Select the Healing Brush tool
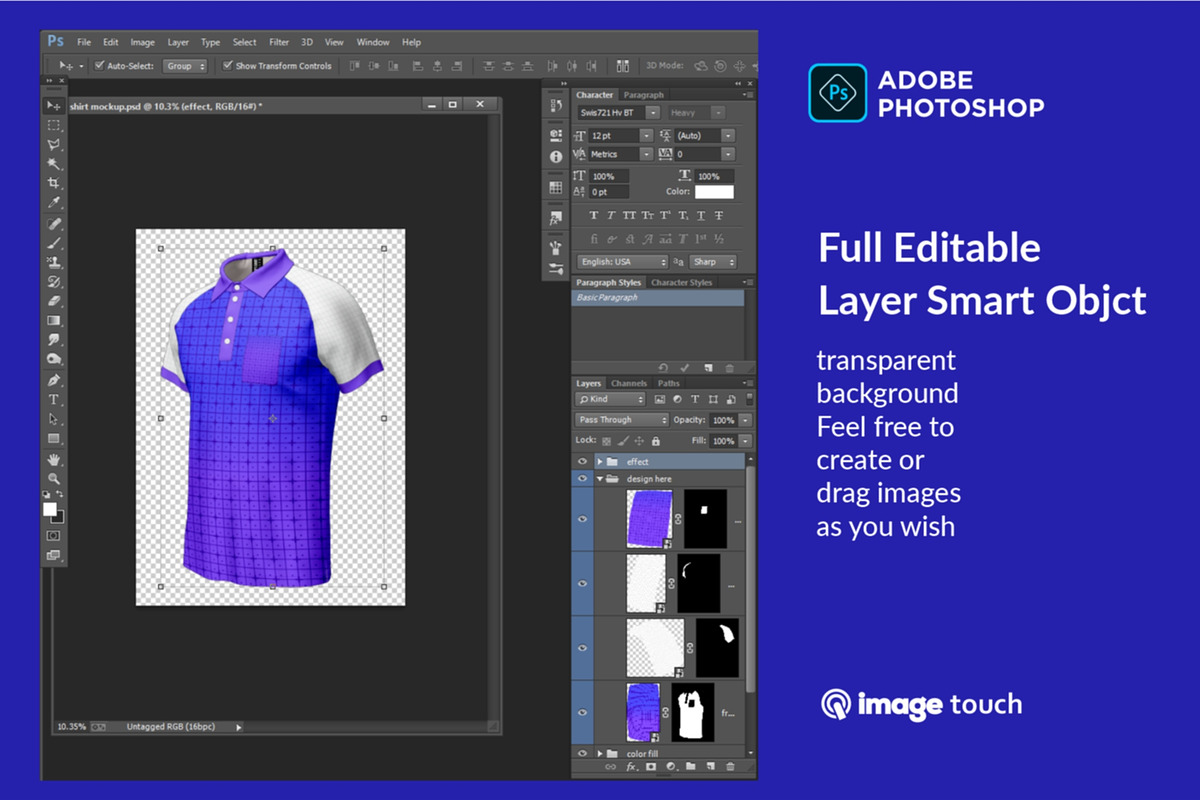 click(54, 223)
